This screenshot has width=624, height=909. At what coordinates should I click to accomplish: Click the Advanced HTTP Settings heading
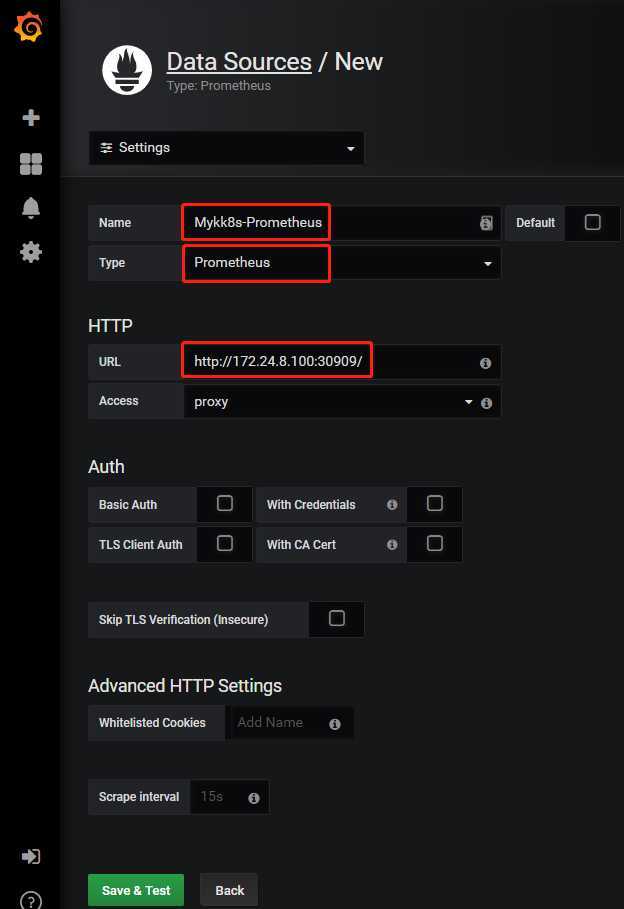point(185,686)
